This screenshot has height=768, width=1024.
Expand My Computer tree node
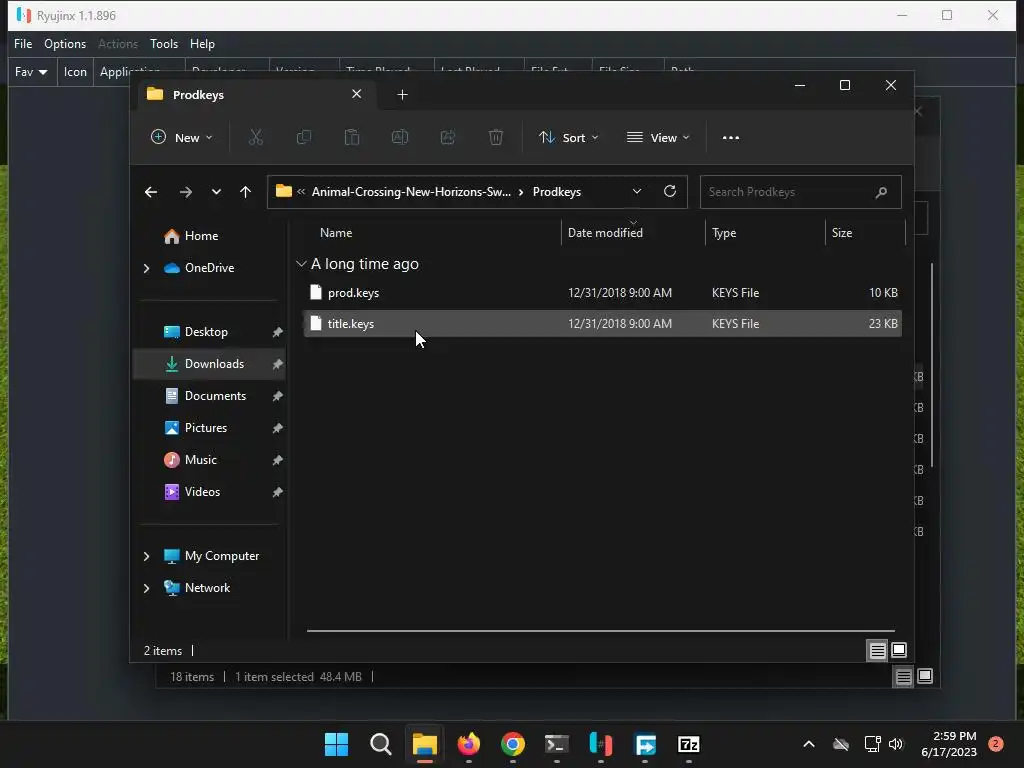[x=146, y=556]
